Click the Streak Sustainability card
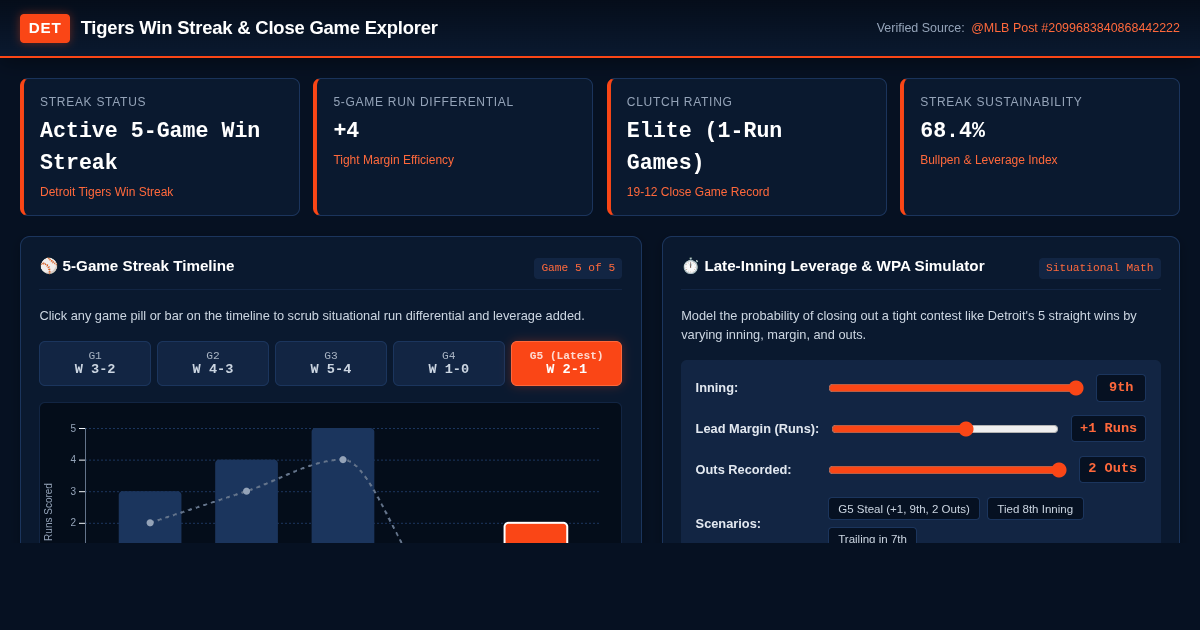The height and width of the screenshot is (630, 1200). coord(1040,147)
